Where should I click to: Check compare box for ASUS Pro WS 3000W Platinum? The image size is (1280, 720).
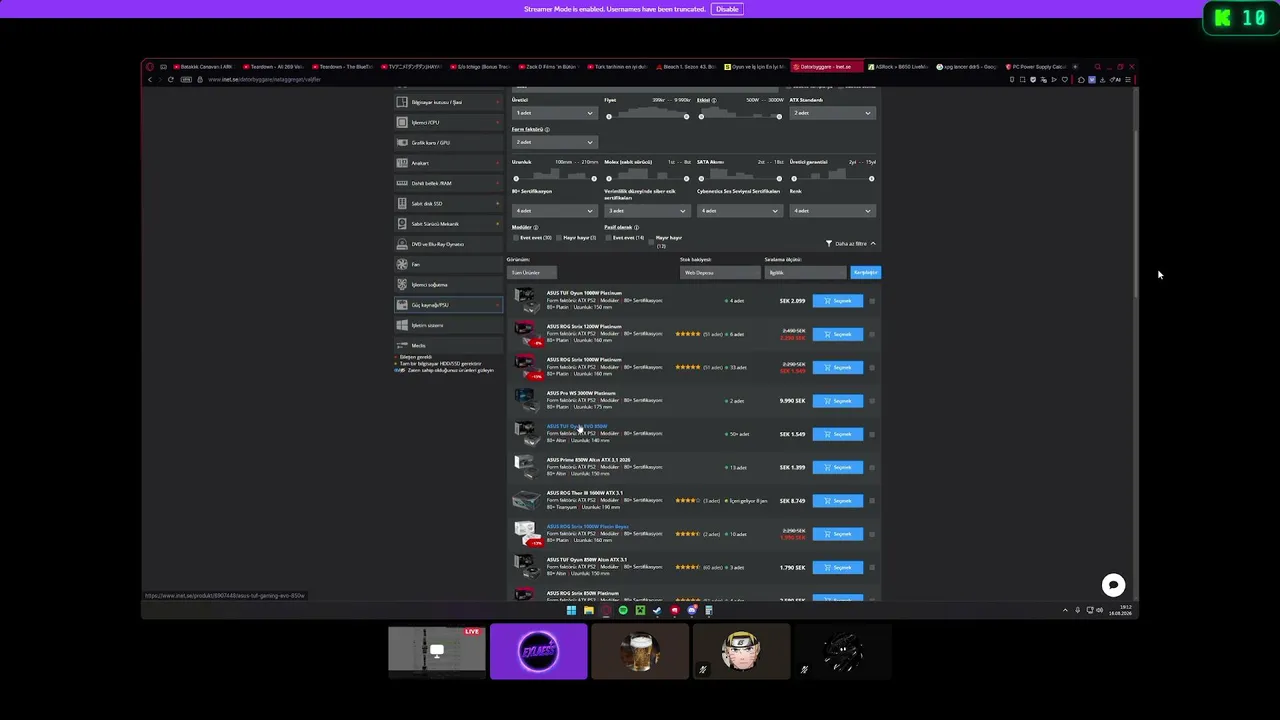tap(872, 401)
